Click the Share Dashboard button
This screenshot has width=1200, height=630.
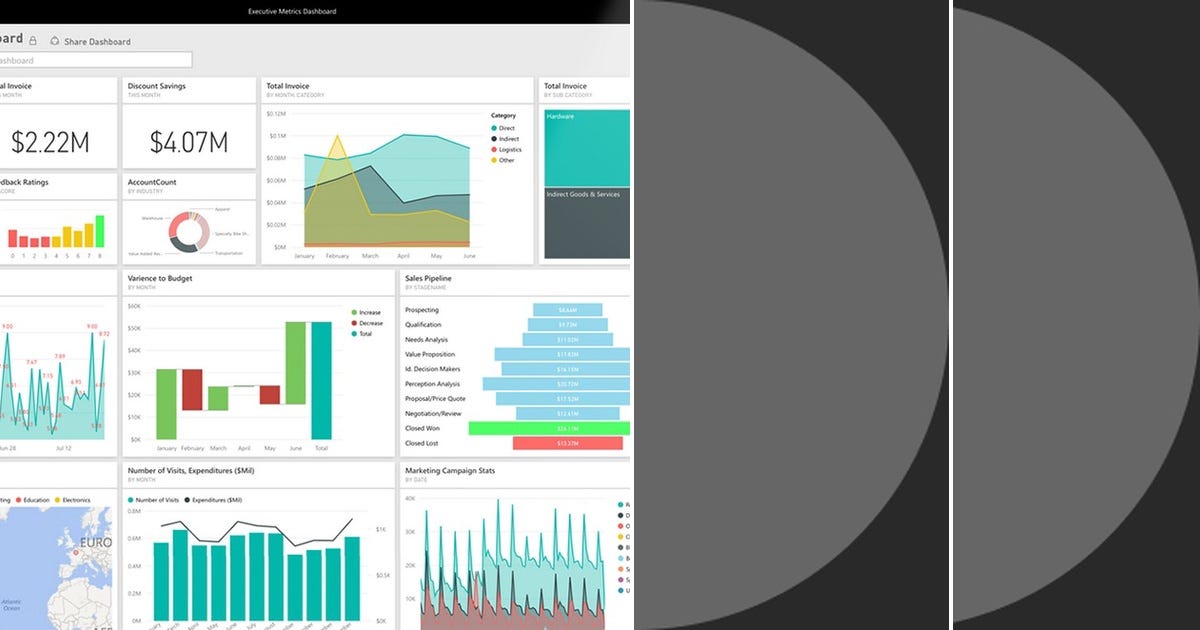(x=97, y=41)
